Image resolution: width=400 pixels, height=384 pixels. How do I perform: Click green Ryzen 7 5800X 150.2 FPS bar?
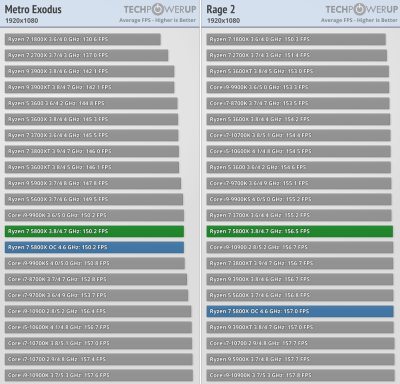pos(94,231)
